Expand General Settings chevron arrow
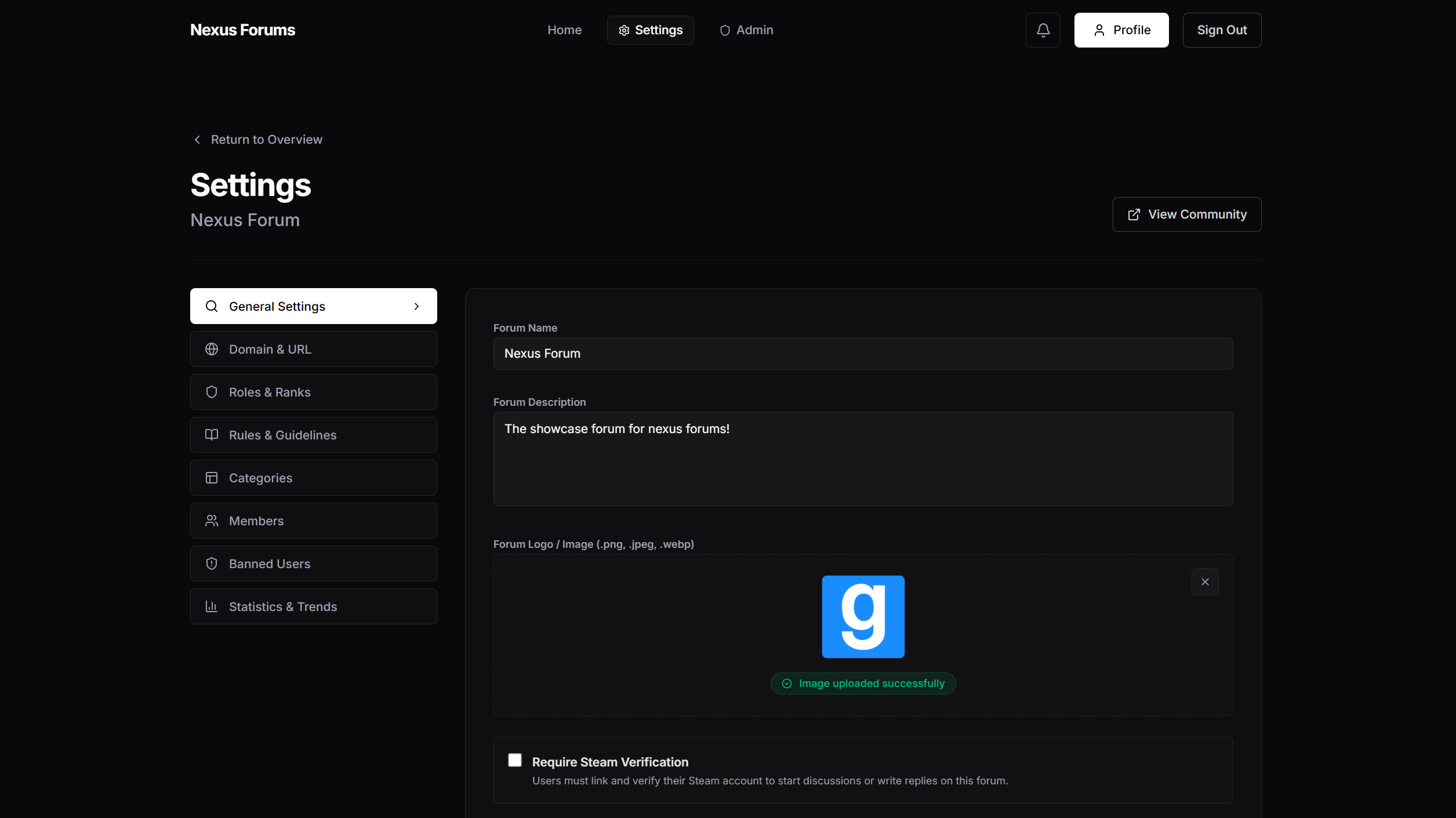The width and height of the screenshot is (1456, 818). point(416,306)
